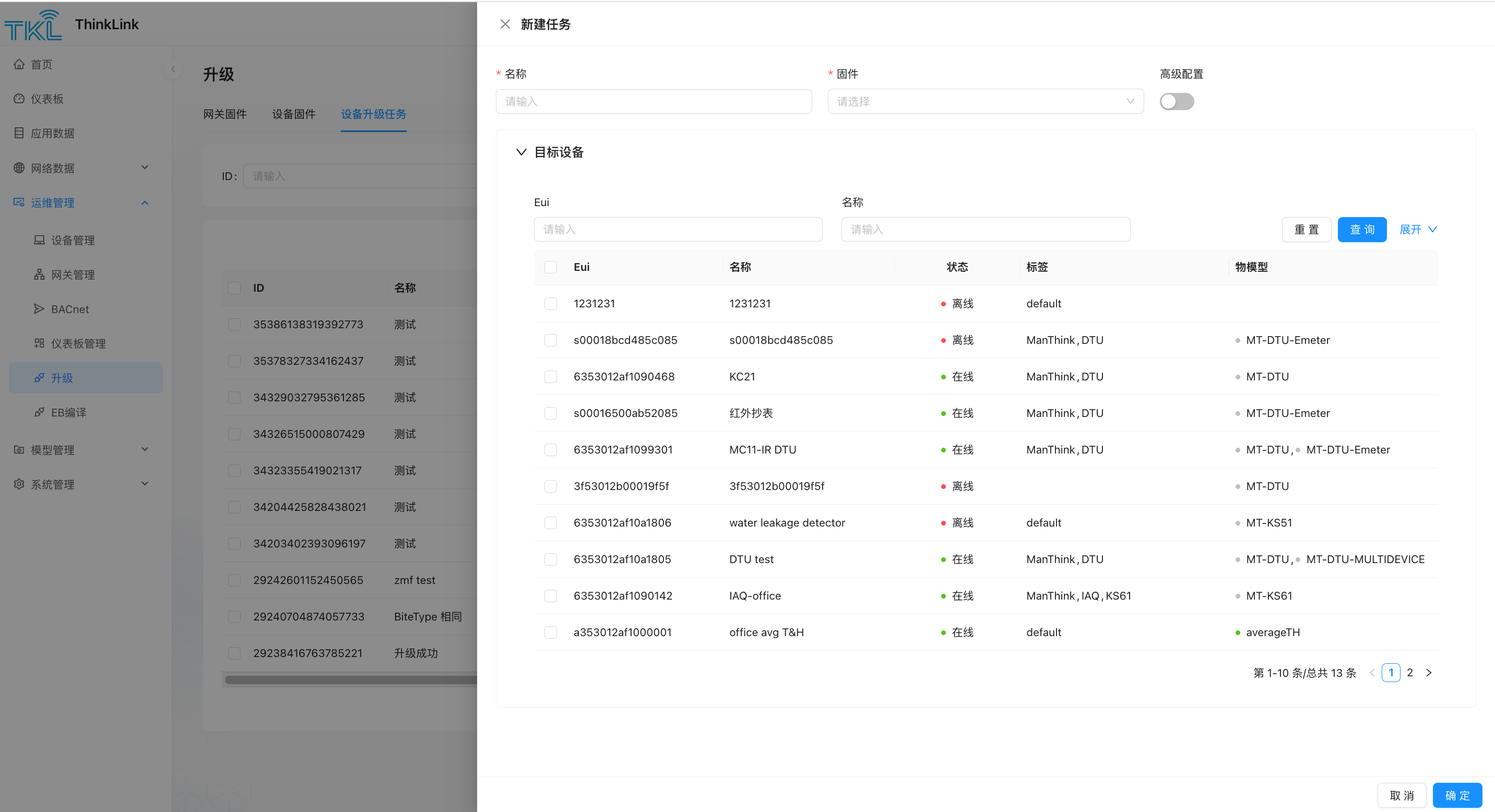Click the gear icon for 系统管理
This screenshot has height=812, width=1495.
click(x=19, y=484)
